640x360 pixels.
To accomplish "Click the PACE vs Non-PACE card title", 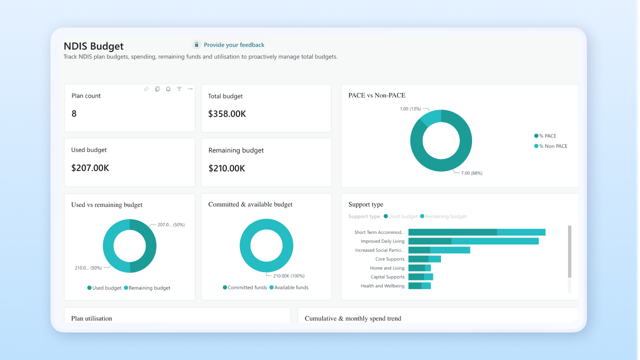I will pyautogui.click(x=377, y=96).
